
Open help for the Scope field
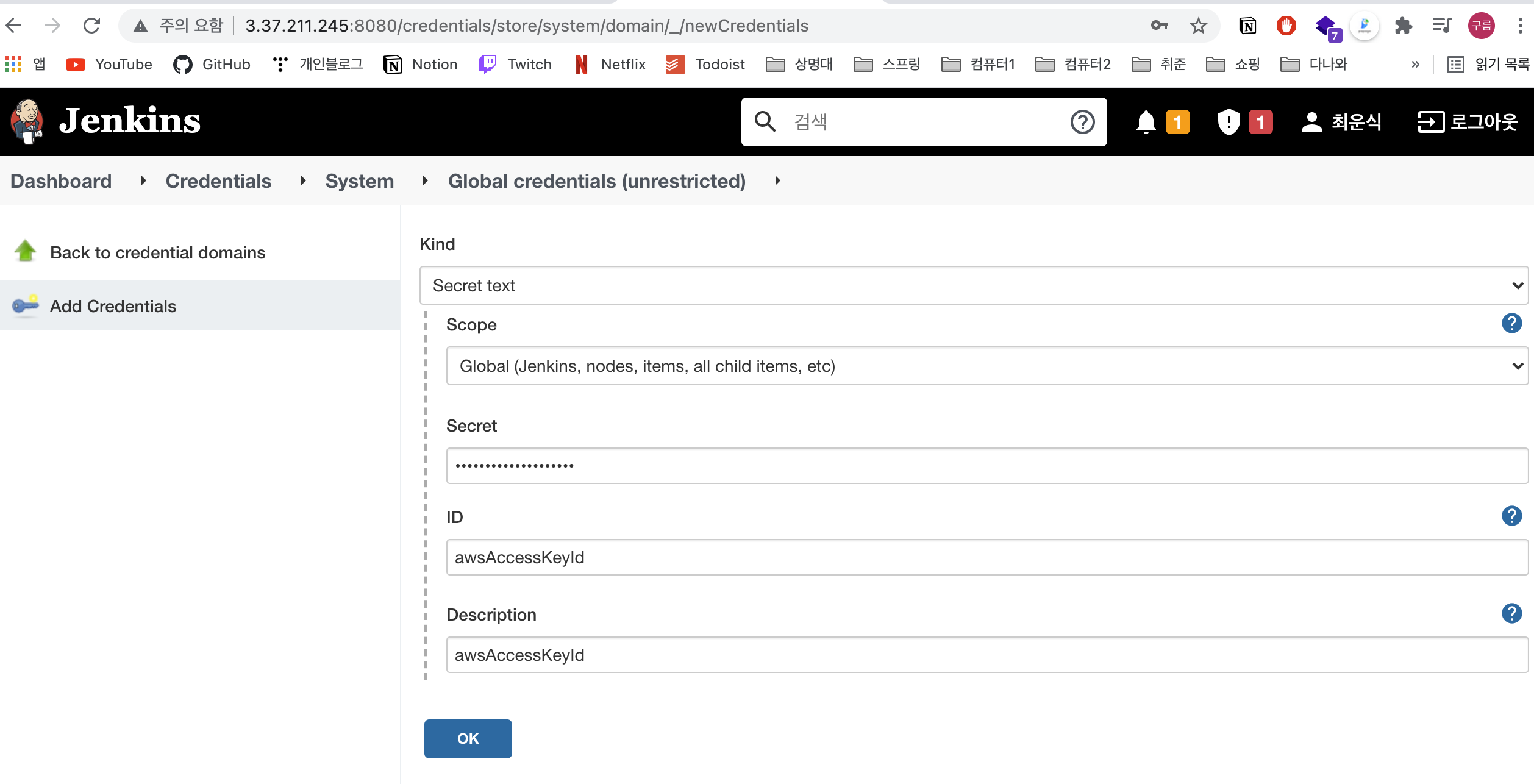[x=1511, y=323]
